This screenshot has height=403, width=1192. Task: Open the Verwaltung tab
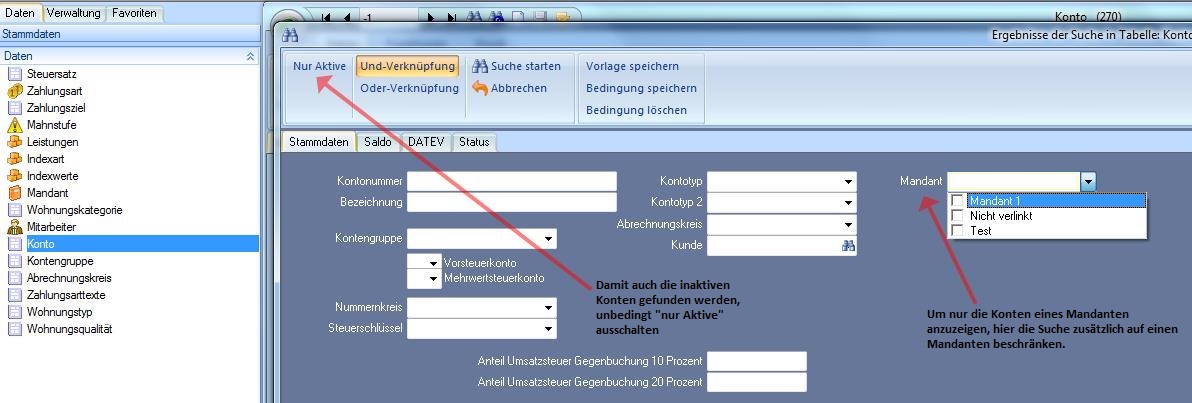75,14
